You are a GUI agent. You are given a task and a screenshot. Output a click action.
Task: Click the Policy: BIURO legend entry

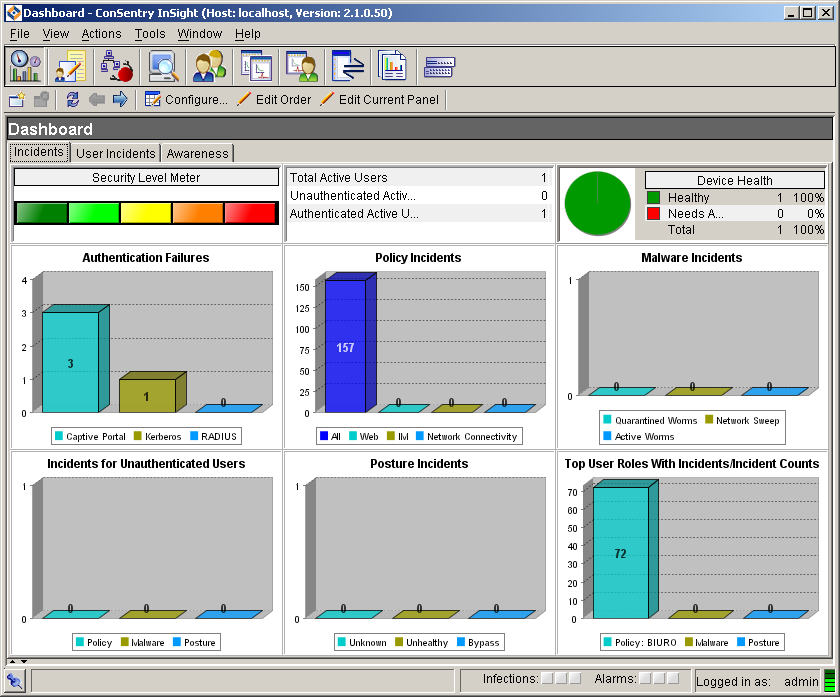point(640,642)
